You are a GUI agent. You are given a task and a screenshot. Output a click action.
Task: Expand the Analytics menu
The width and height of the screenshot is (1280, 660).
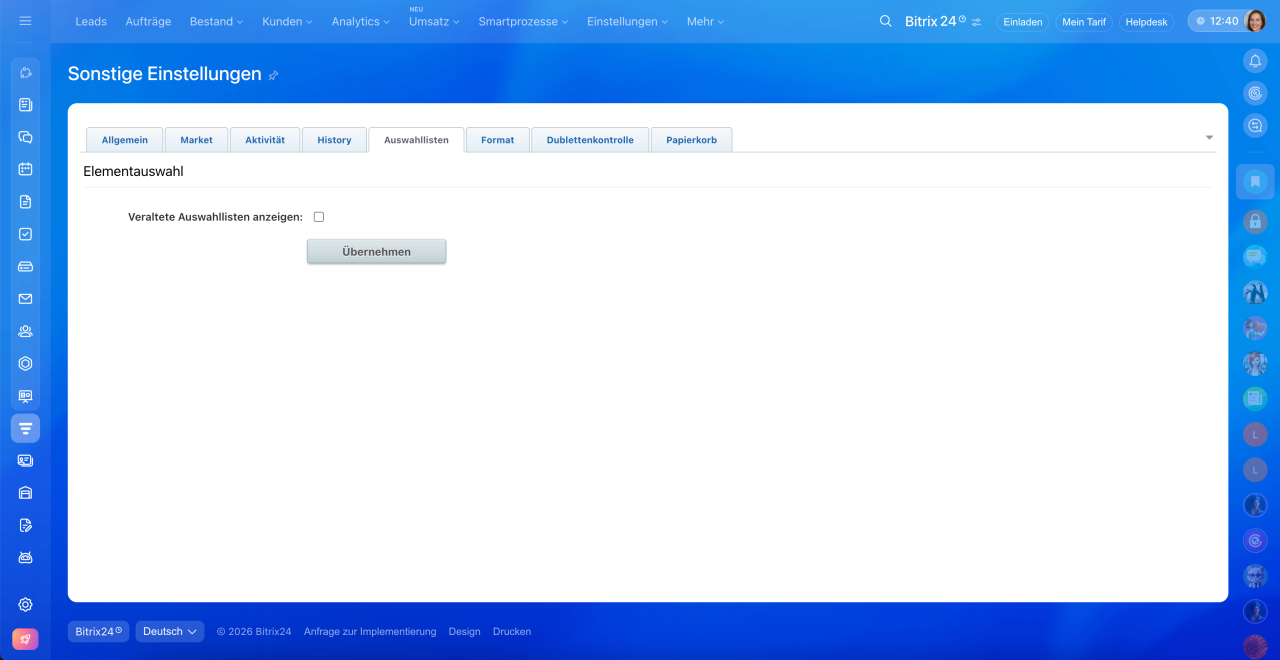coord(360,21)
